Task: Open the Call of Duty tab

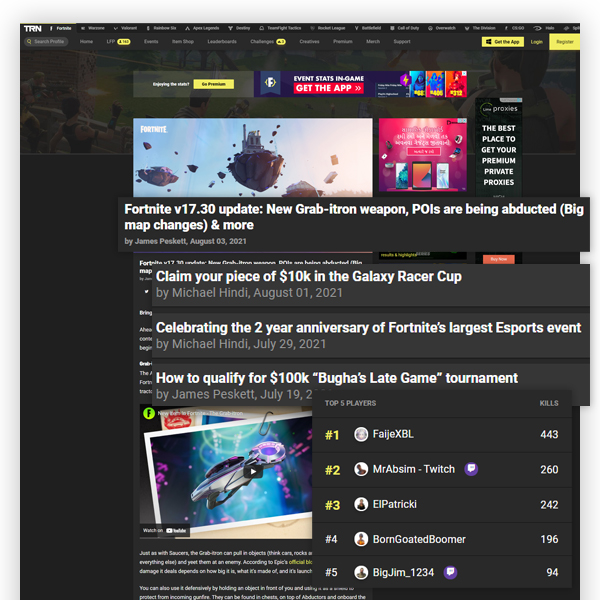Action: tap(404, 28)
